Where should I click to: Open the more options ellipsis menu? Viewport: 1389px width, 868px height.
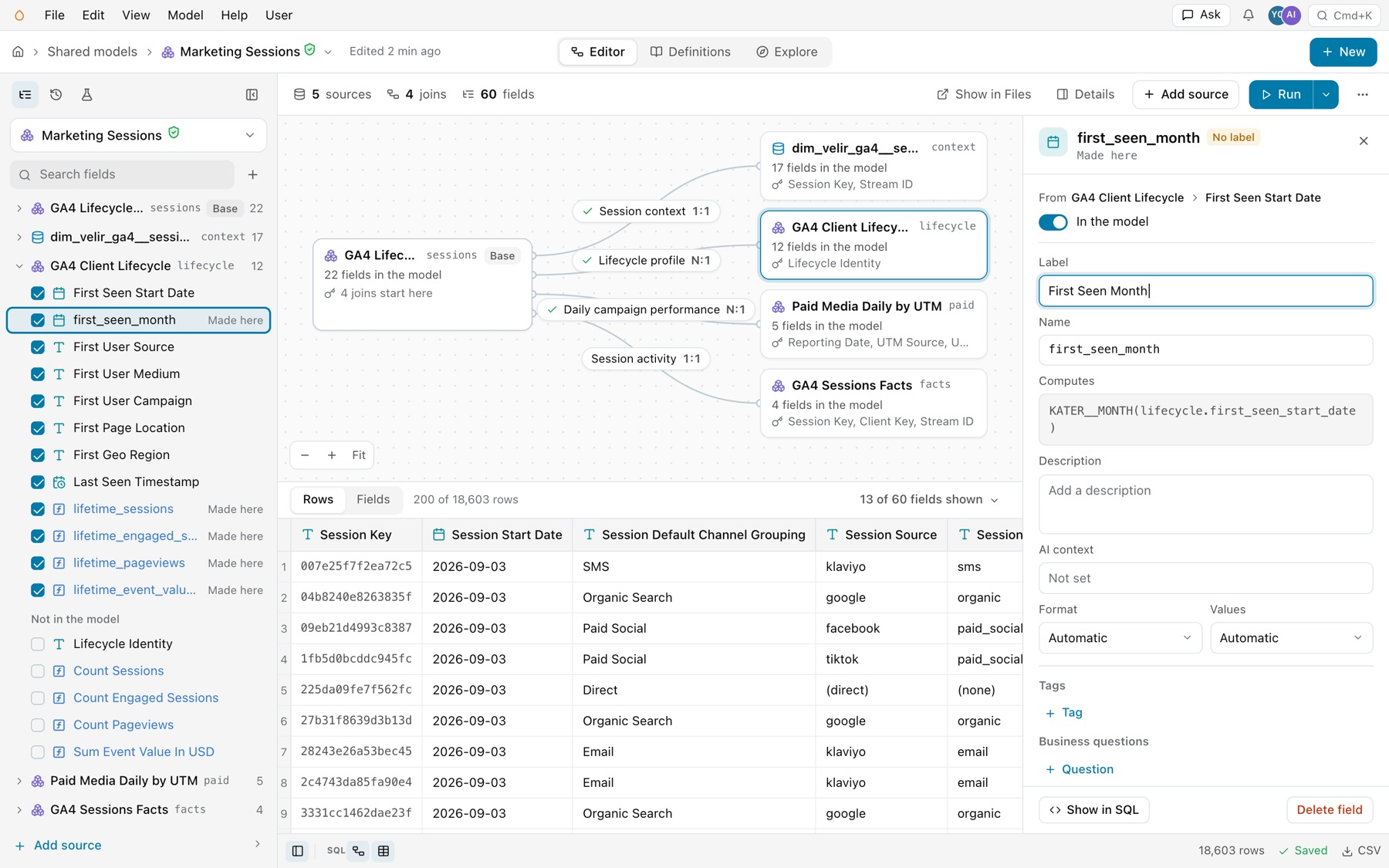pos(1363,94)
